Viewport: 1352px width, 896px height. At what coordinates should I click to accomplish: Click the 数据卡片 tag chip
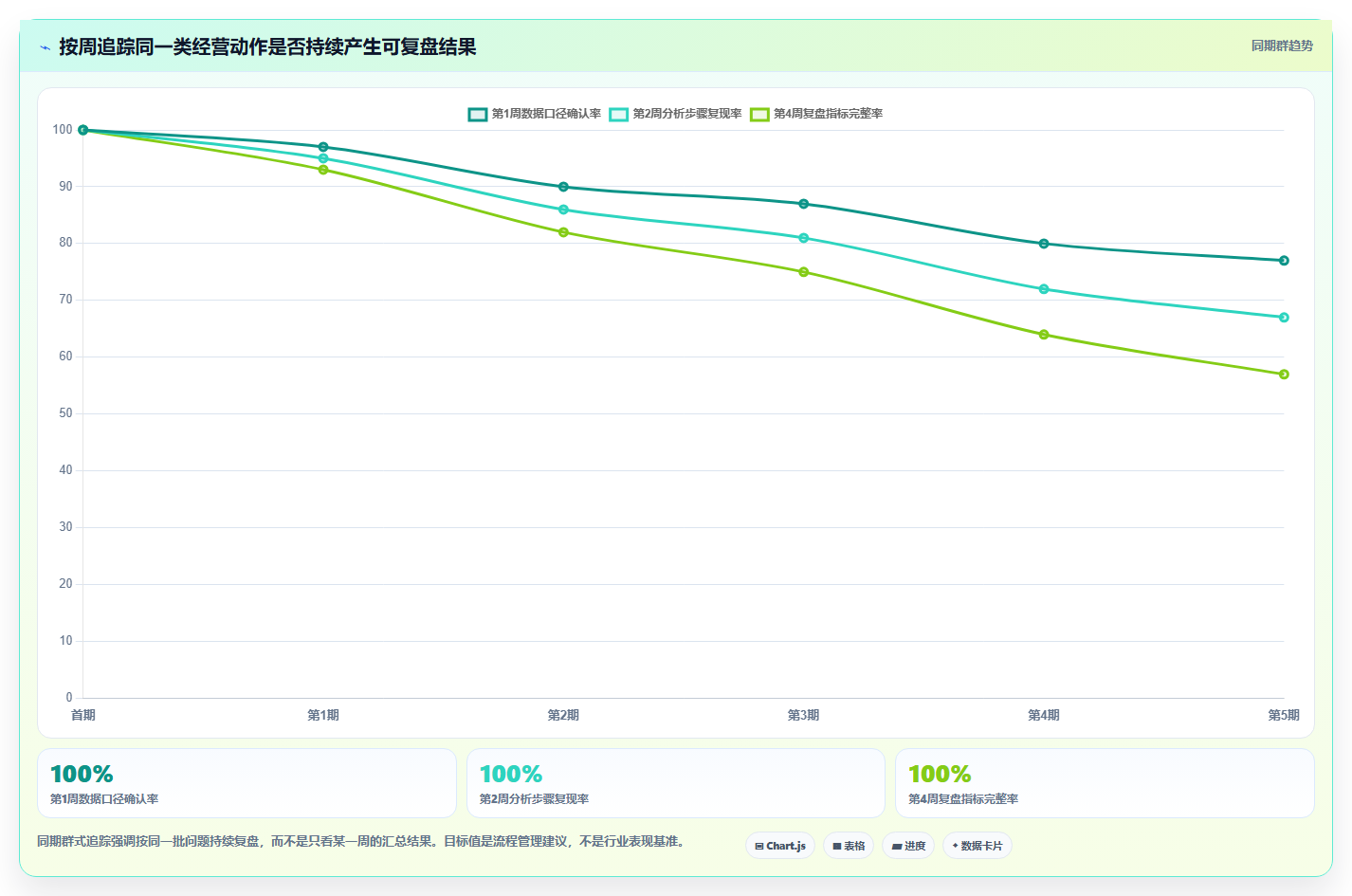(x=977, y=846)
